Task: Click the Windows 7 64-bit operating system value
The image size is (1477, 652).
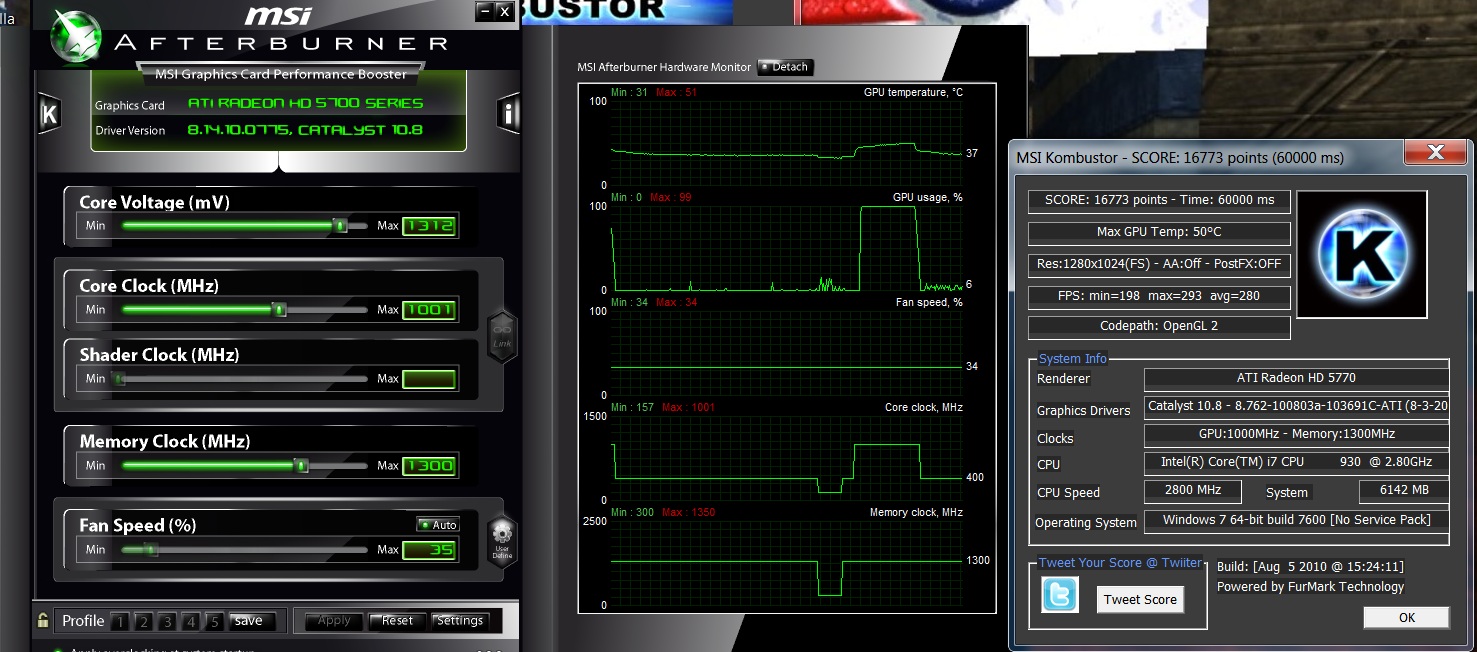Action: point(1296,520)
